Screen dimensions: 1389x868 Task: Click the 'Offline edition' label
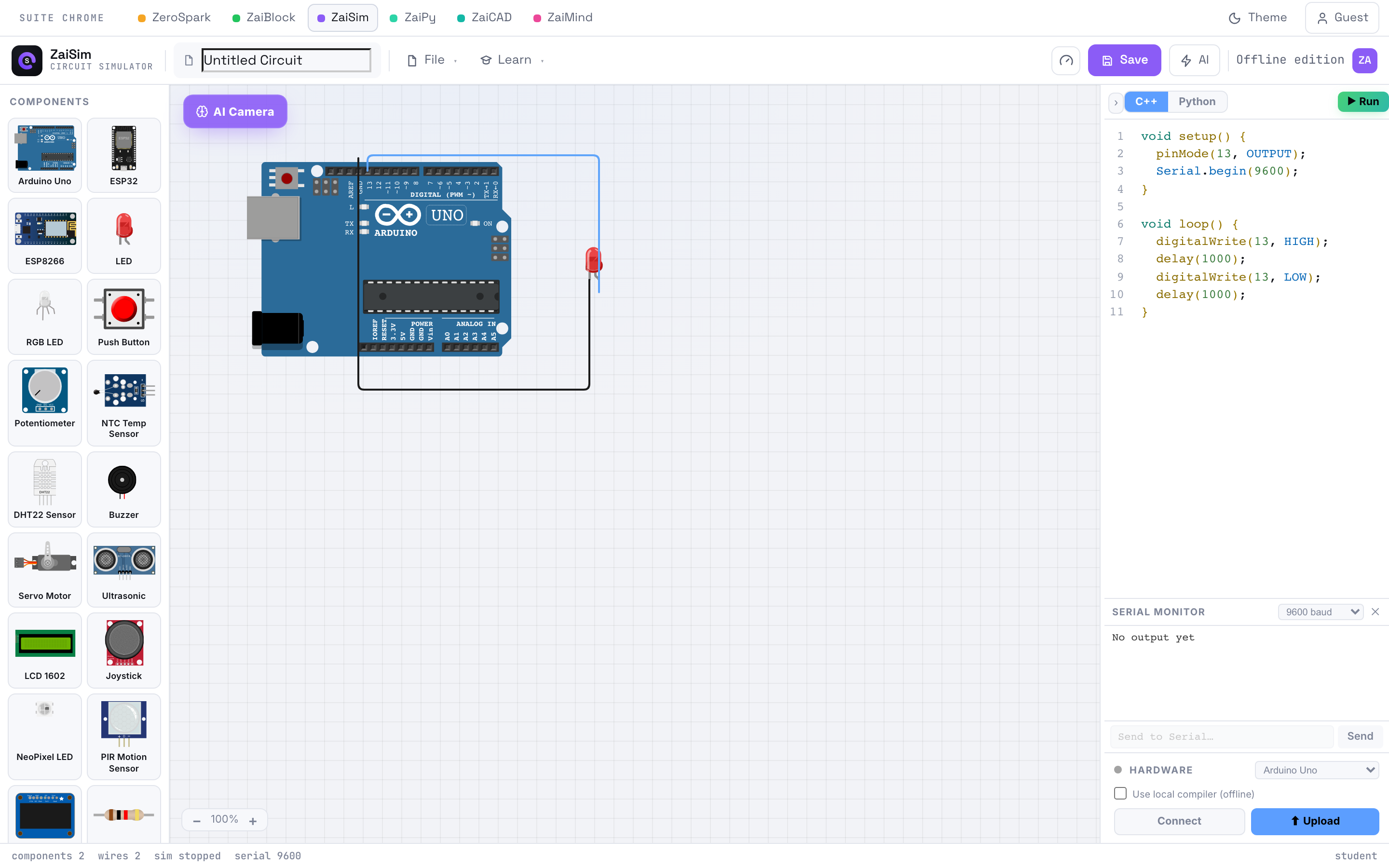click(x=1290, y=60)
